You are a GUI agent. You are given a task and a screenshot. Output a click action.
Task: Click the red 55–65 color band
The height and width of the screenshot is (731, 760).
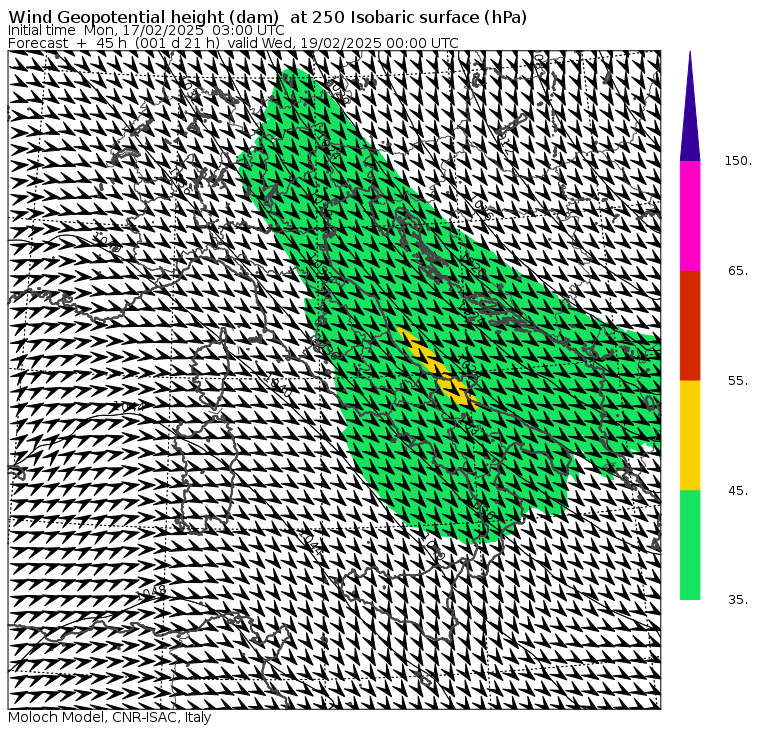[690, 326]
